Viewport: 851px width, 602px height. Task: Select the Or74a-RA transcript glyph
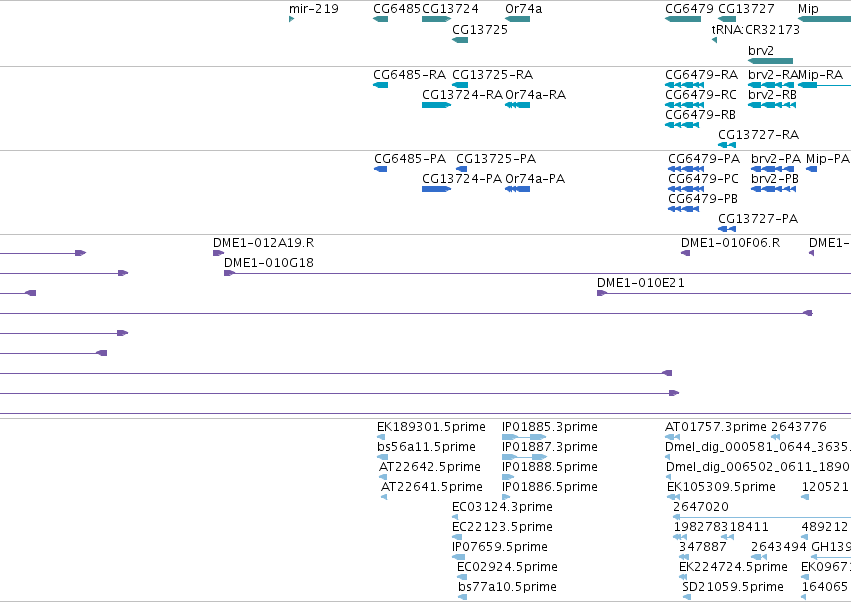(x=517, y=105)
